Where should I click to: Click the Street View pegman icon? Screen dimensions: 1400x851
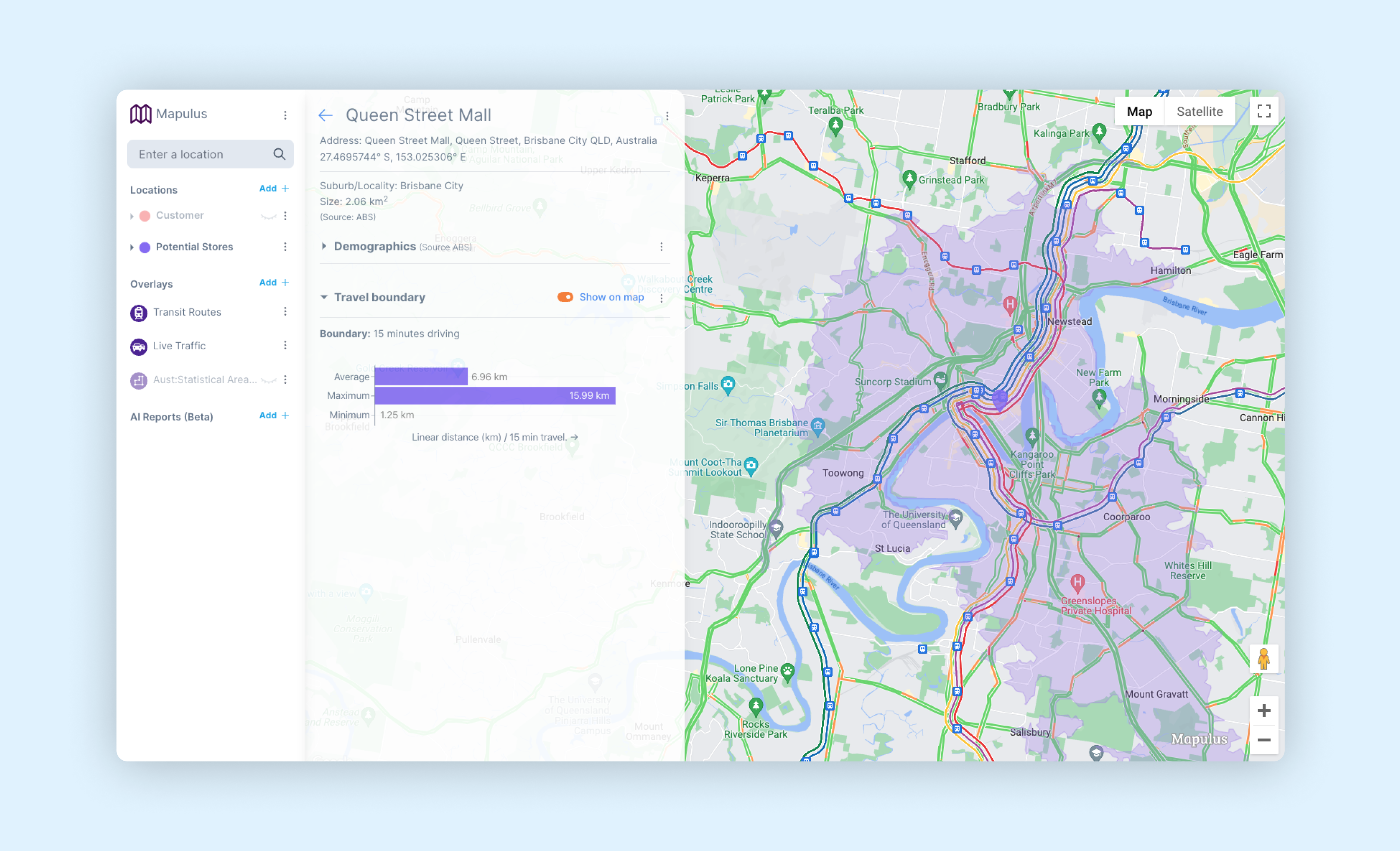1264,659
